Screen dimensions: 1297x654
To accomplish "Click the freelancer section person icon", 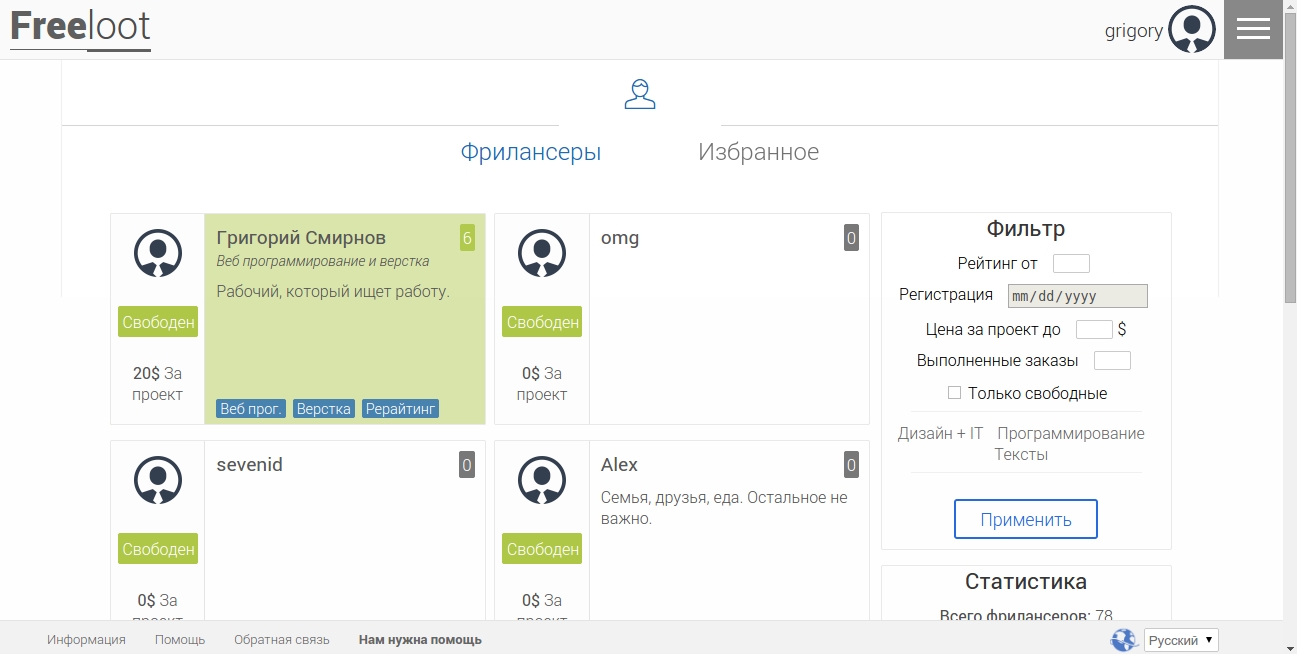I will 640,94.
